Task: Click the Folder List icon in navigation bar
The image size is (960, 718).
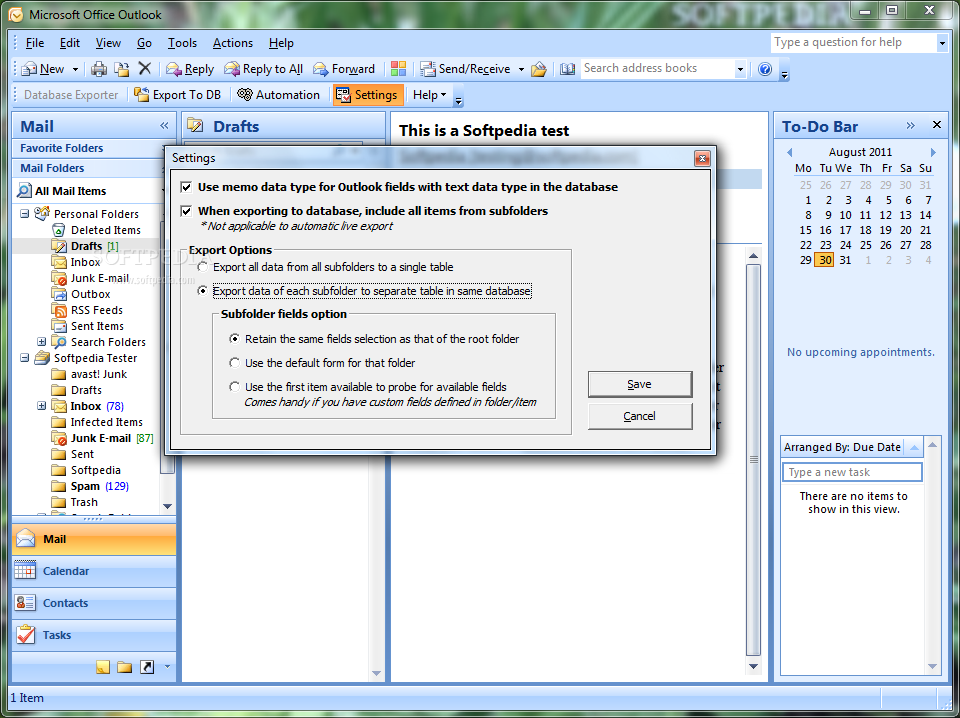Action: pos(125,667)
